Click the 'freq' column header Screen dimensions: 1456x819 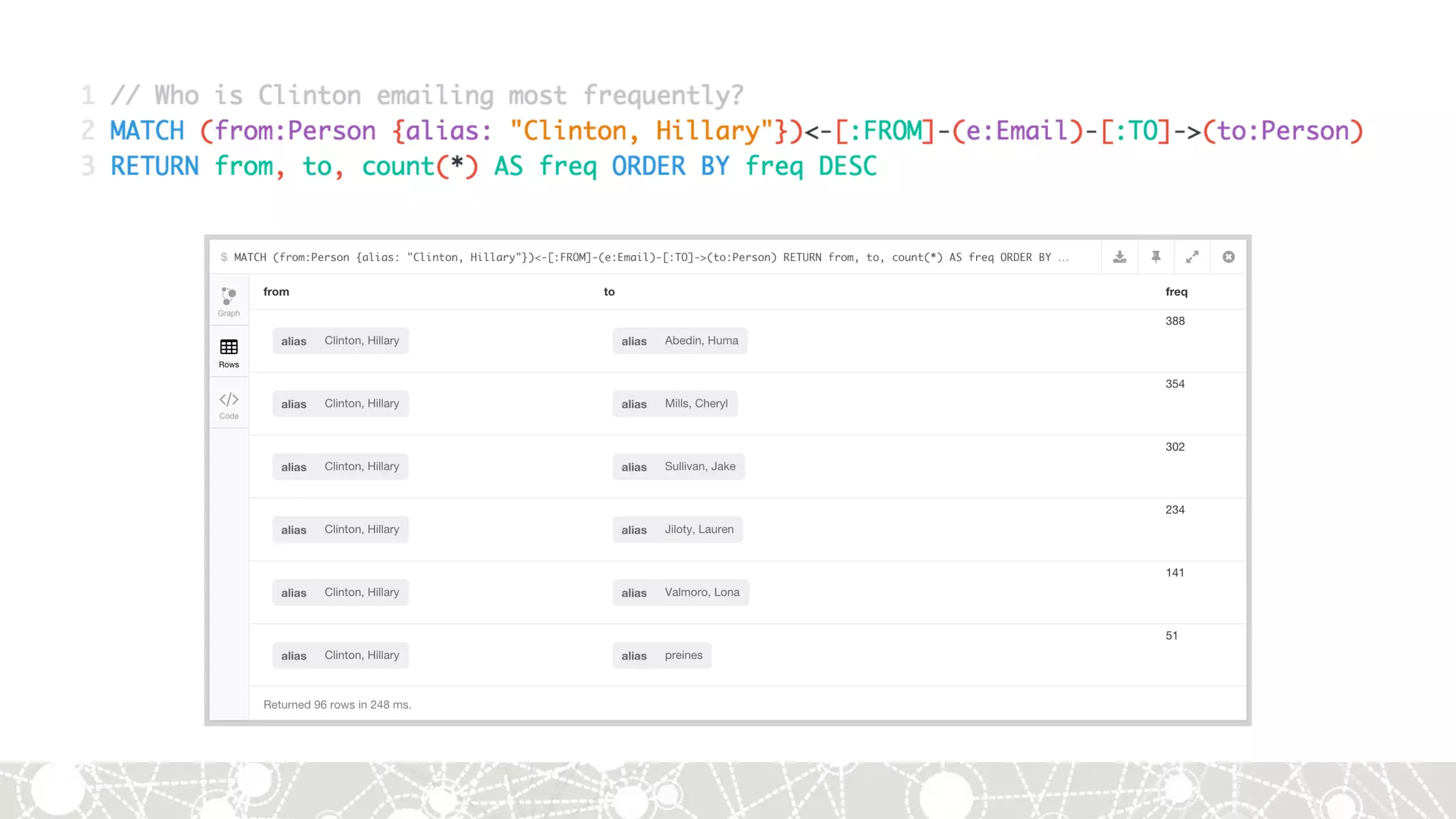[1176, 291]
